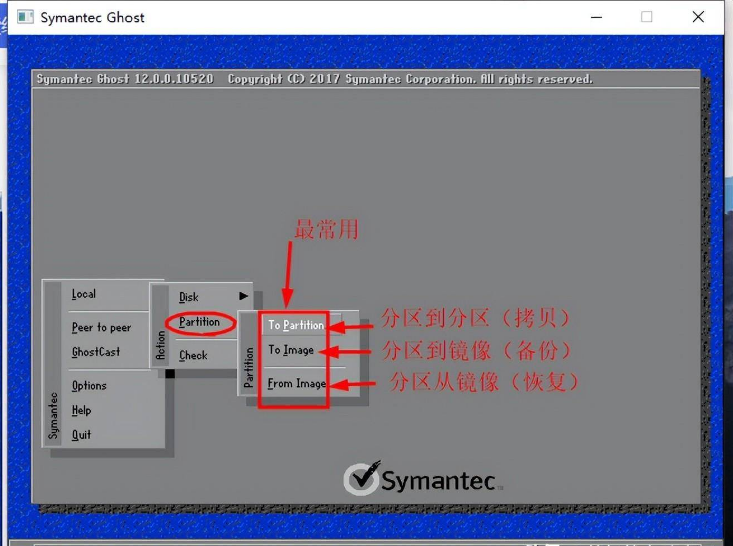Select To Partition option
Viewport: 733px width, 546px height.
click(296, 325)
